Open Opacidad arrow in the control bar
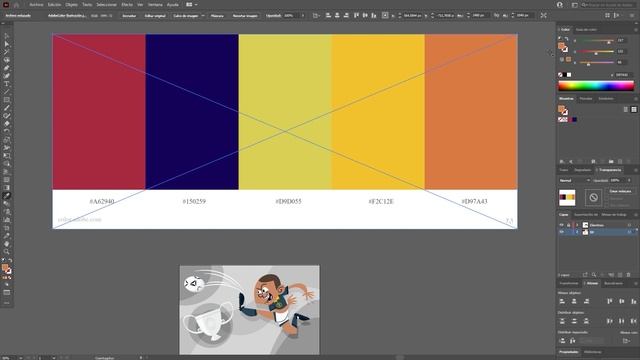This screenshot has width=640, height=360. (303, 16)
